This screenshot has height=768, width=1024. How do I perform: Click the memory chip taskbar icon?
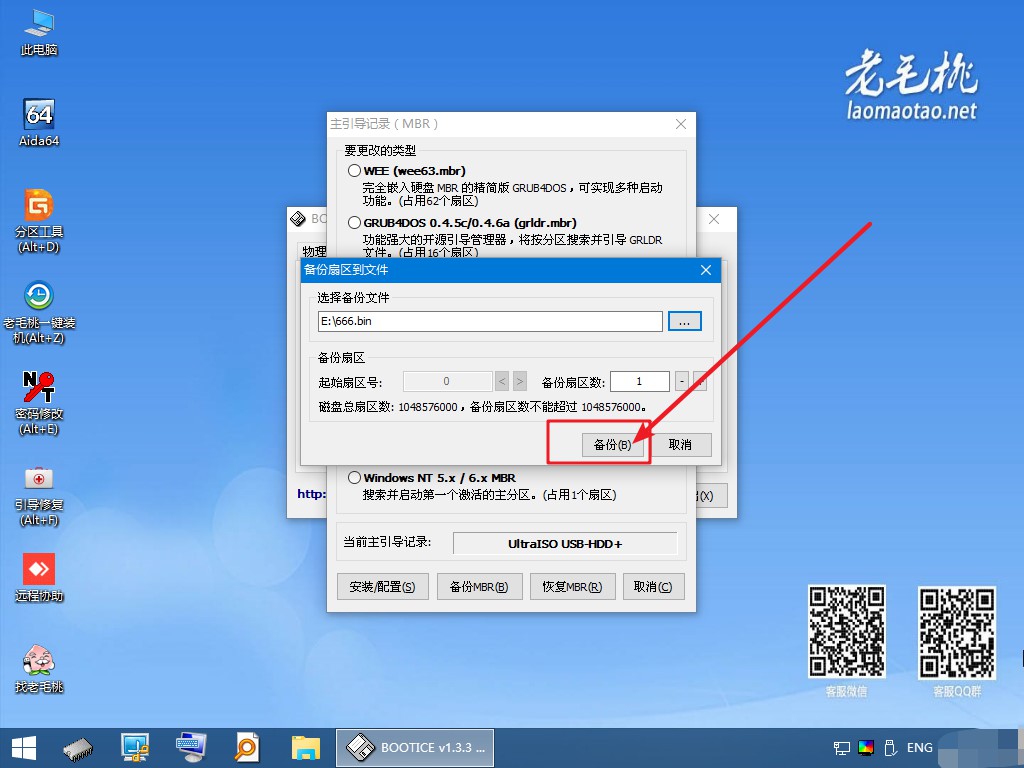(78, 748)
